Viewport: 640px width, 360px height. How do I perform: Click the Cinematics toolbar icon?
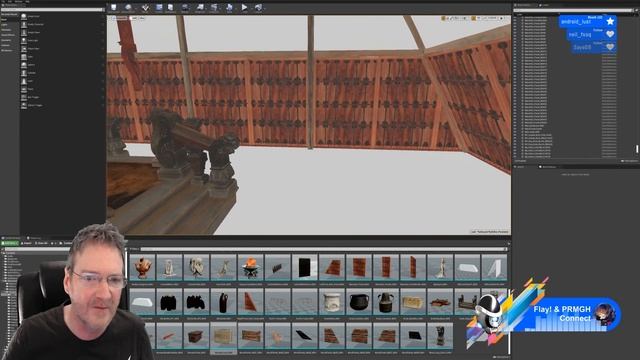[214, 8]
